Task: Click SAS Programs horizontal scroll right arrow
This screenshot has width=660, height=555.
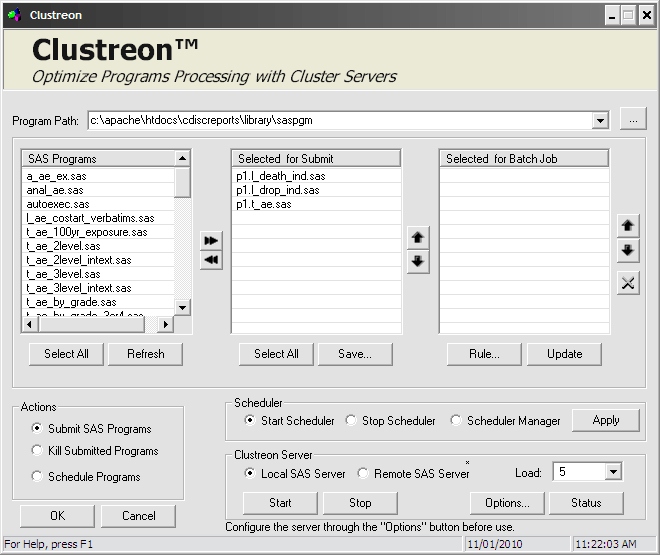Action: [x=165, y=324]
